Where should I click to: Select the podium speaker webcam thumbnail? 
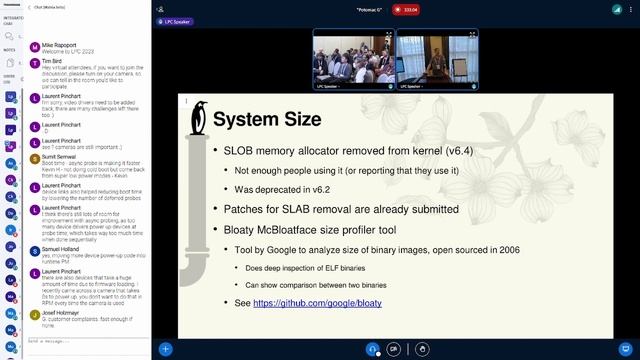tap(437, 60)
